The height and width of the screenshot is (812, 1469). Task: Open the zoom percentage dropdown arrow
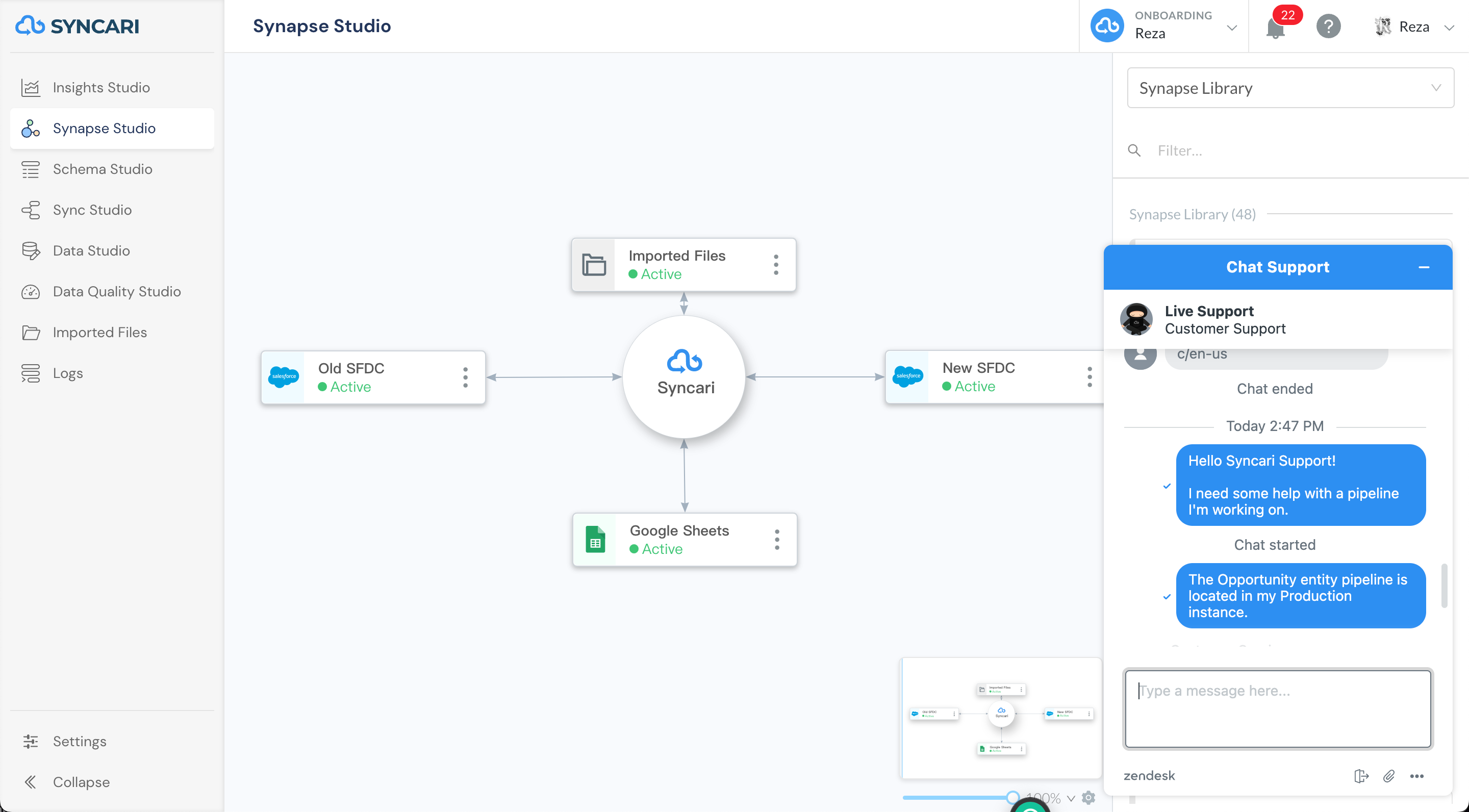click(x=1071, y=798)
